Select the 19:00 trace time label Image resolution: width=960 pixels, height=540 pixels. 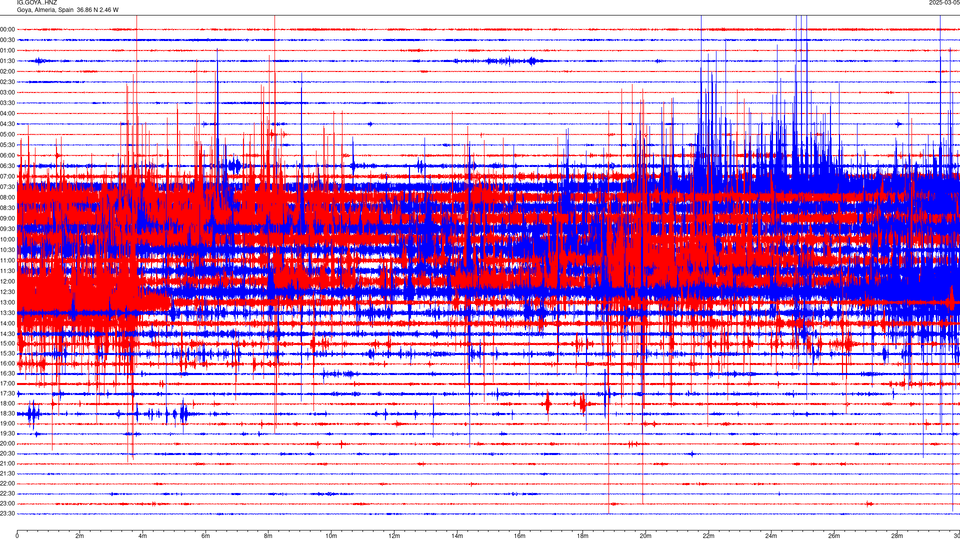click(x=8, y=423)
